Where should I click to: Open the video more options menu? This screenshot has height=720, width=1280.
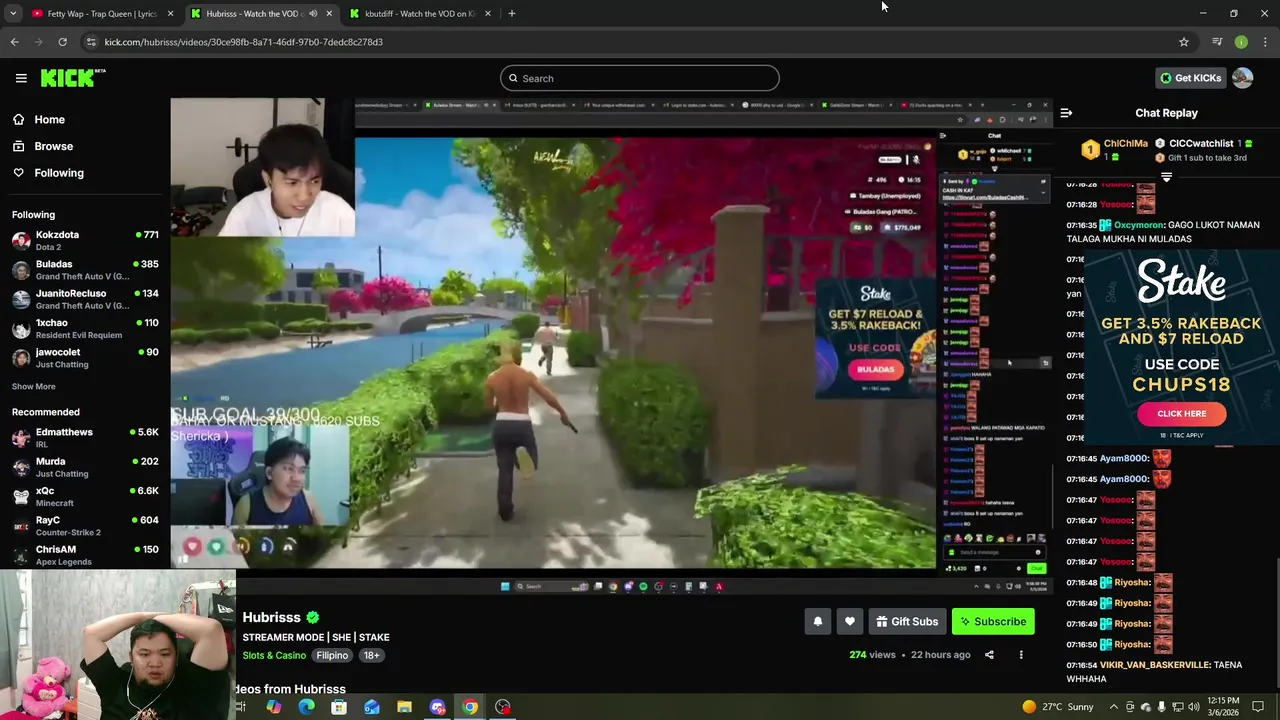tap(1021, 655)
